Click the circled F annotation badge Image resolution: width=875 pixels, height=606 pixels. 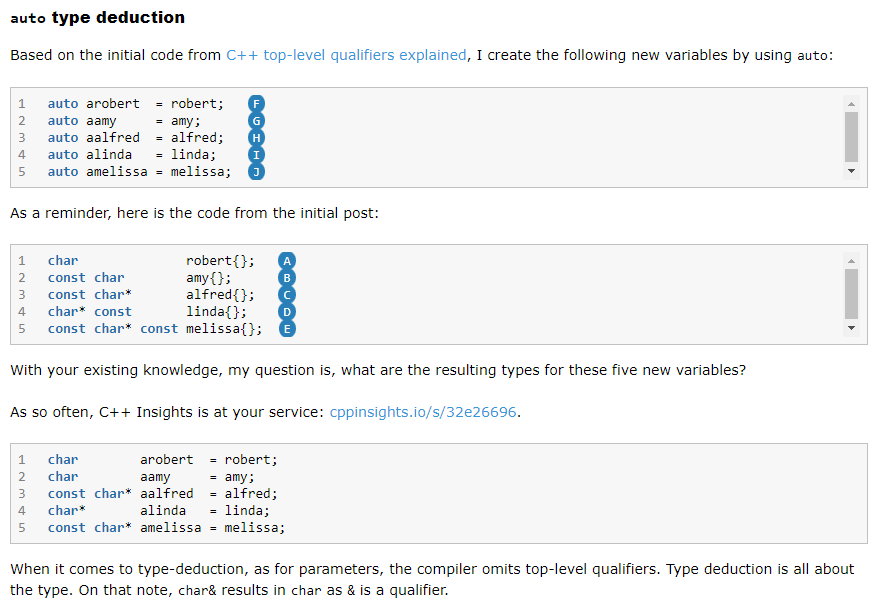(257, 104)
